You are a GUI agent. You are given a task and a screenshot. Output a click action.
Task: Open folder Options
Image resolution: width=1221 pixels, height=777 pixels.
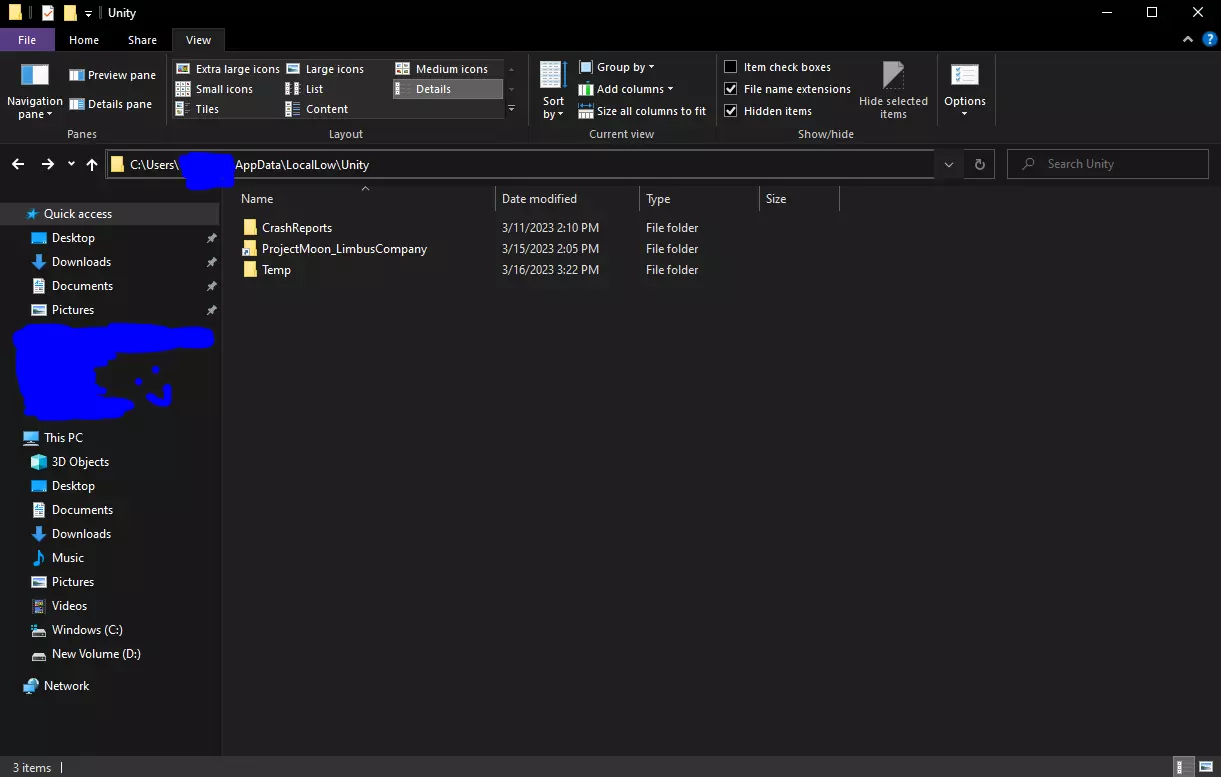point(965,90)
